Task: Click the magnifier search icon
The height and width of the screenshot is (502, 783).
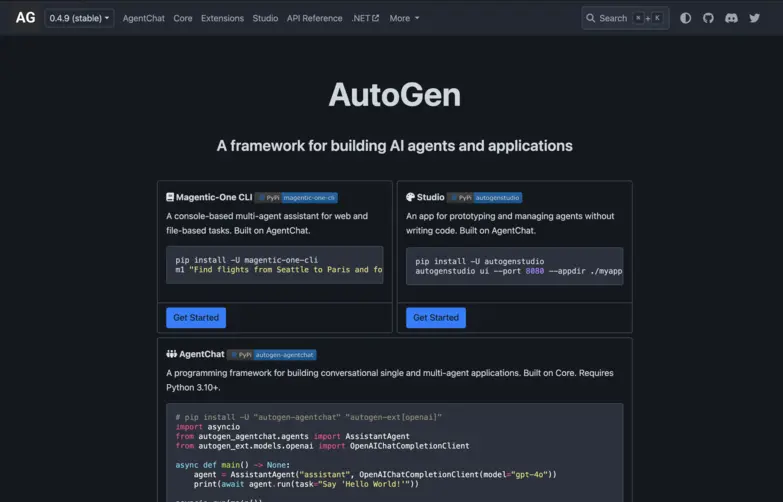Action: [x=590, y=18]
